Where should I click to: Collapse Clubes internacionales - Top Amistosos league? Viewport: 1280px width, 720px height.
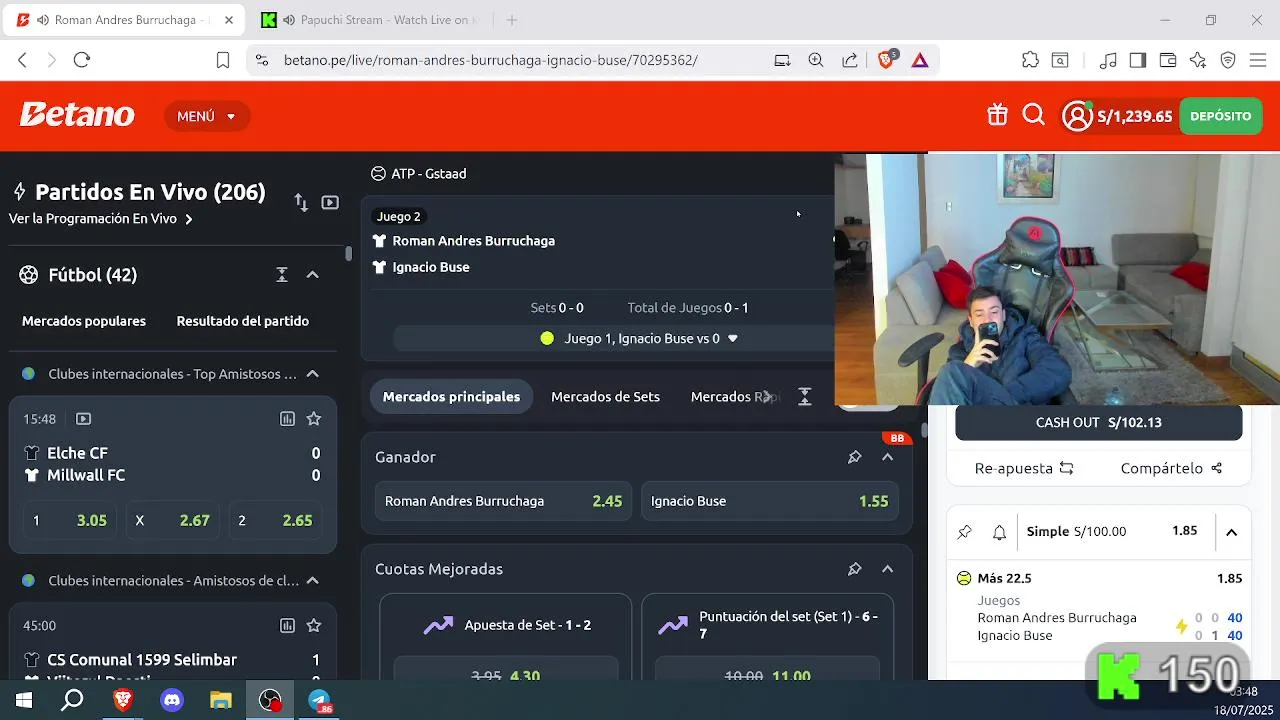[312, 374]
